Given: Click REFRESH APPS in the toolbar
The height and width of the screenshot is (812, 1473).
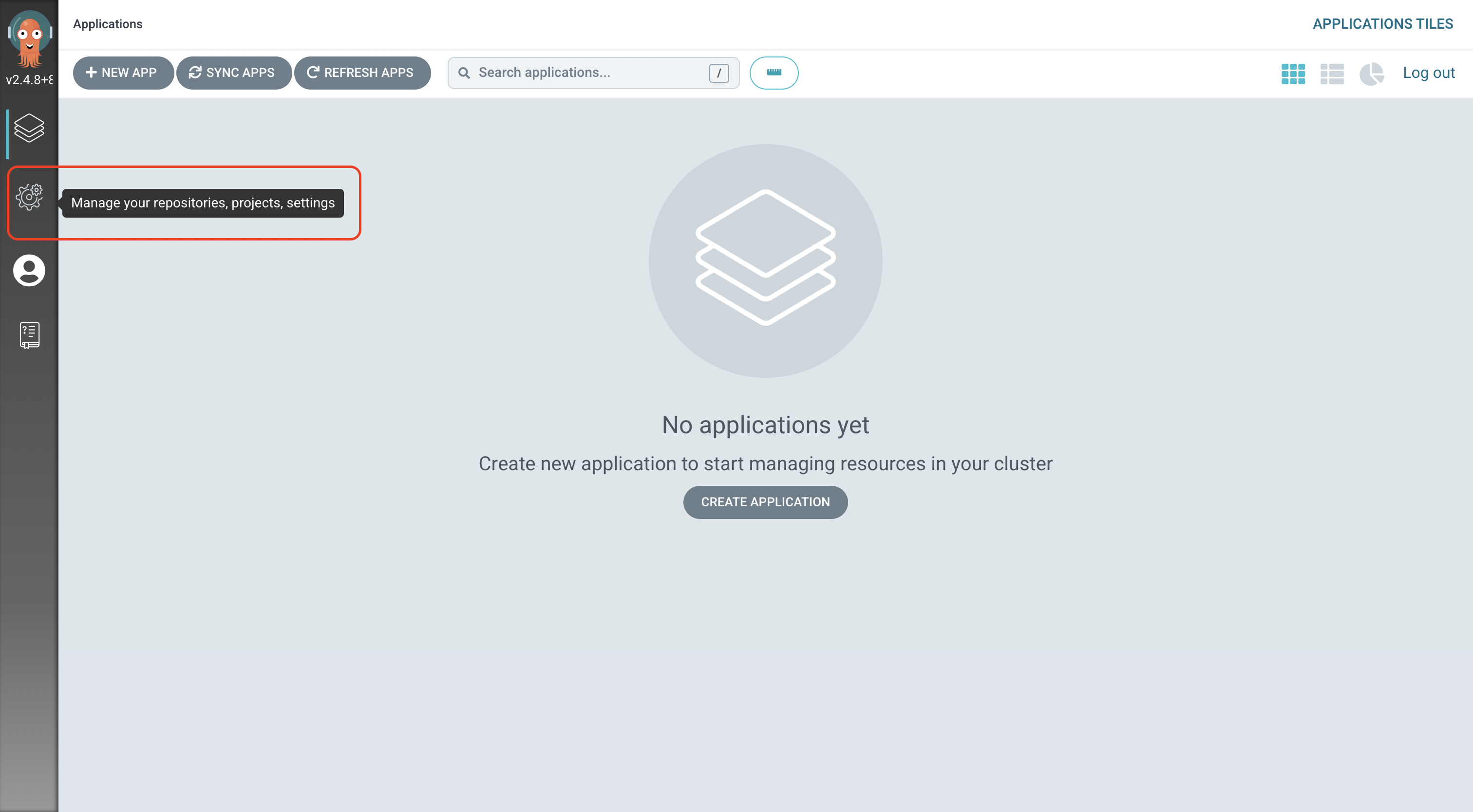Looking at the screenshot, I should pyautogui.click(x=362, y=73).
